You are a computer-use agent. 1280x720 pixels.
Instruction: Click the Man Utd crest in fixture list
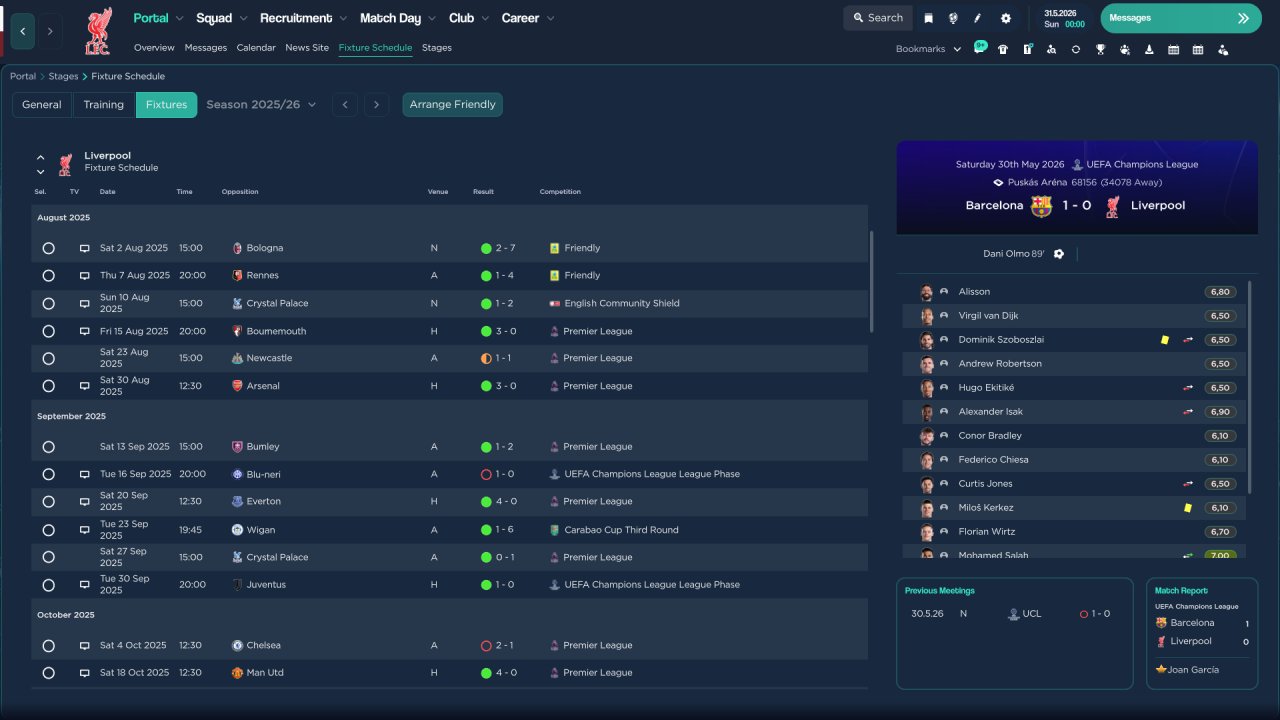pos(237,673)
